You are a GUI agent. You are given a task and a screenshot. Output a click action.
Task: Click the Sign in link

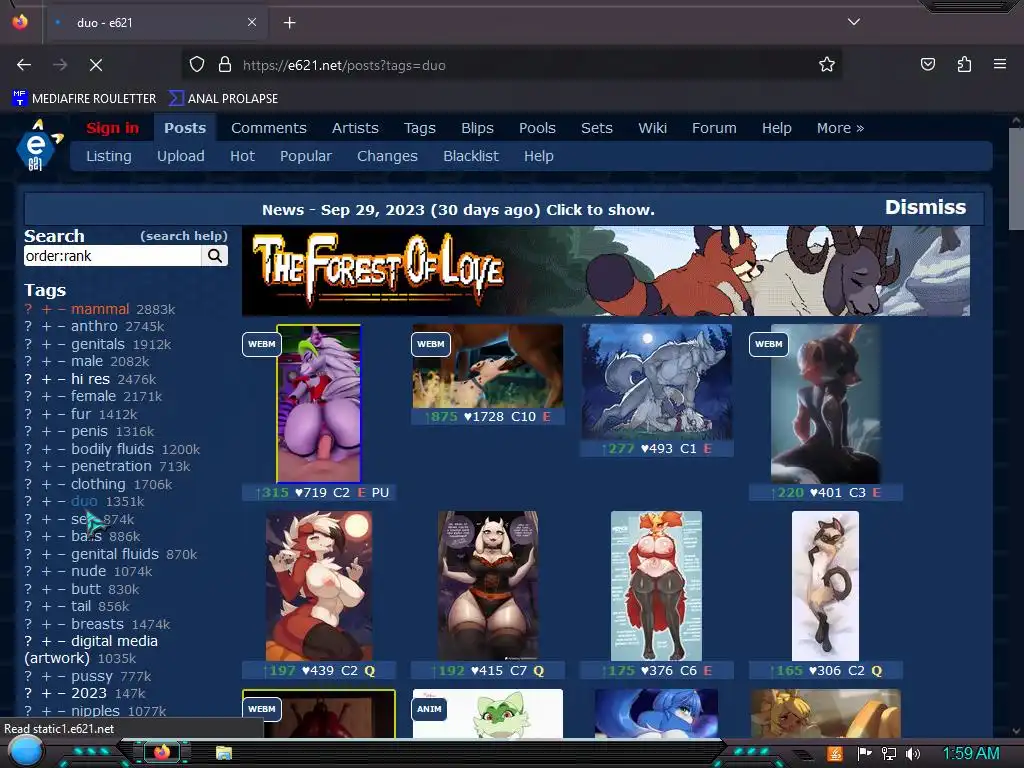(112, 128)
